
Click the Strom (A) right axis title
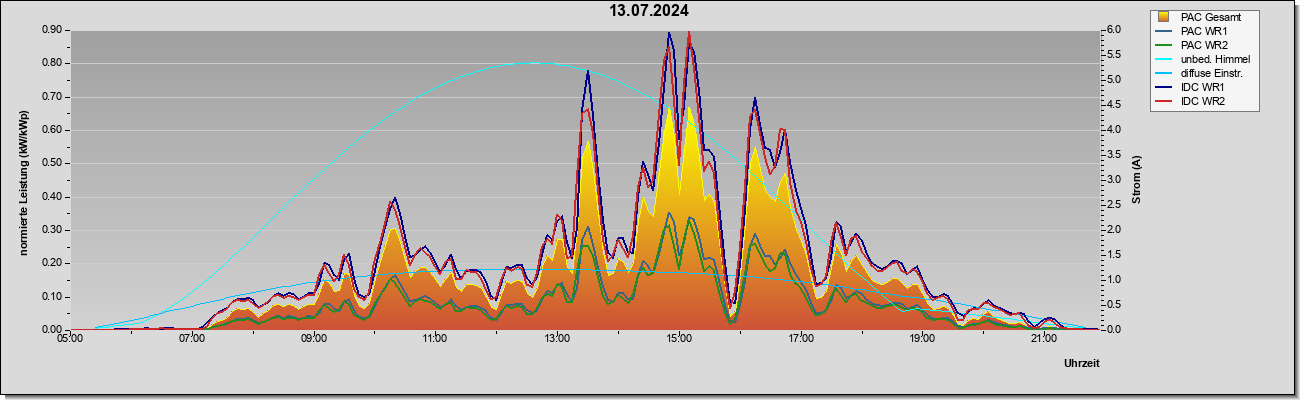1136,180
